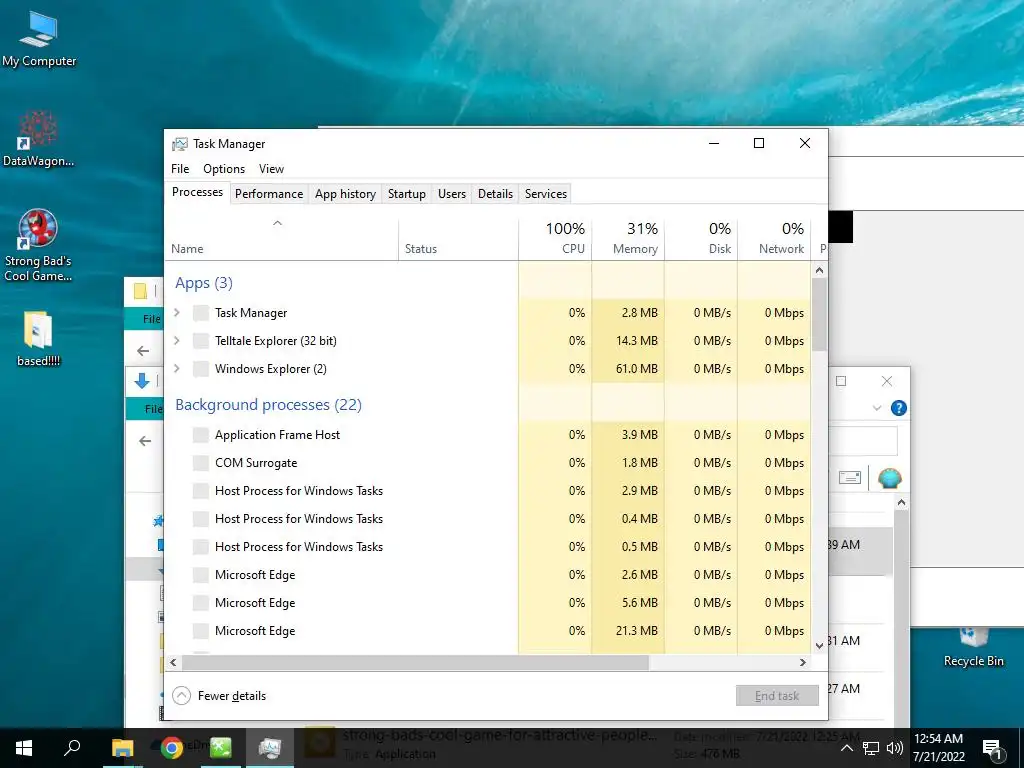Select the Background processes (22) group header
This screenshot has width=1024, height=768.
point(268,405)
